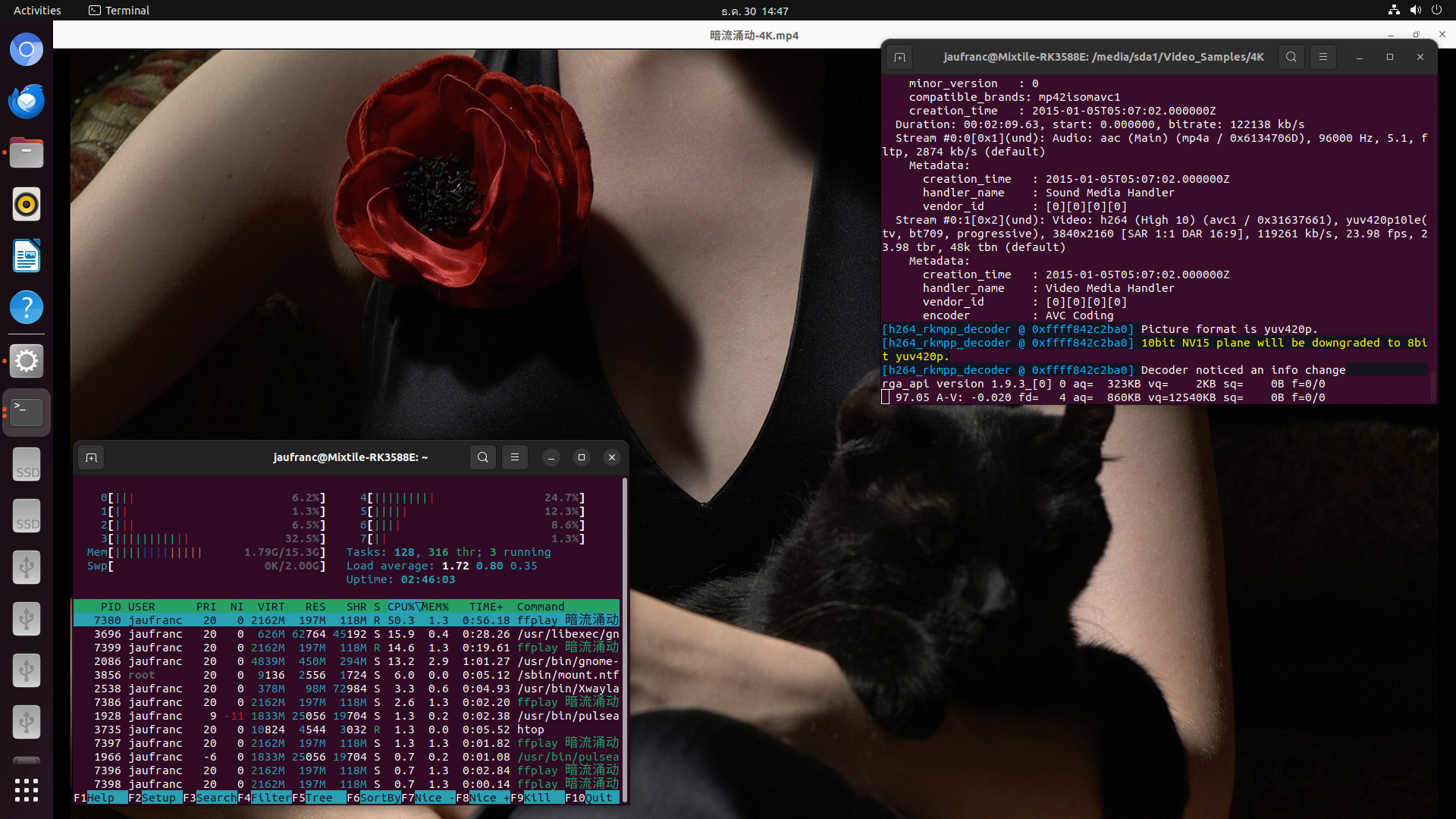This screenshot has height=819, width=1456.
Task: Show Applications grid at dock bottom
Action: coord(27,790)
